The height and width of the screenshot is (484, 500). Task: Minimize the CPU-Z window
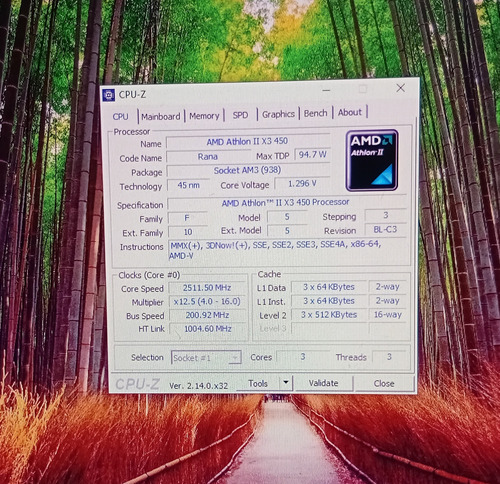(327, 90)
